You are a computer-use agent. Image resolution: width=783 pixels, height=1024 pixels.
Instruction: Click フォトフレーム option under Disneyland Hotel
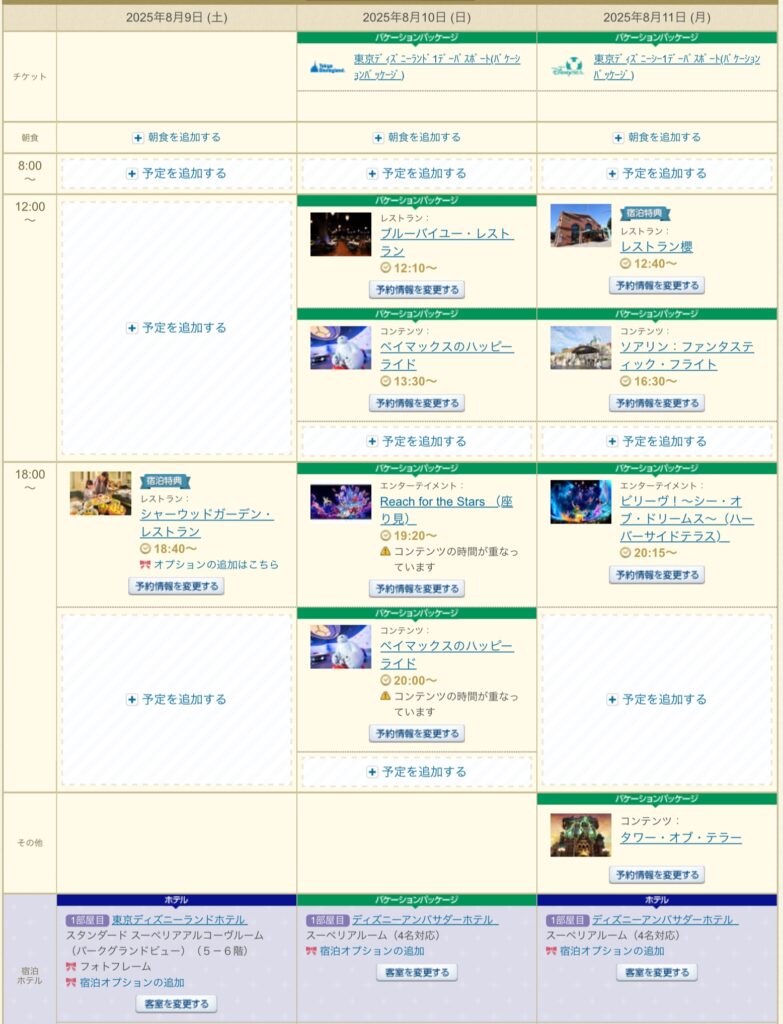(116, 967)
